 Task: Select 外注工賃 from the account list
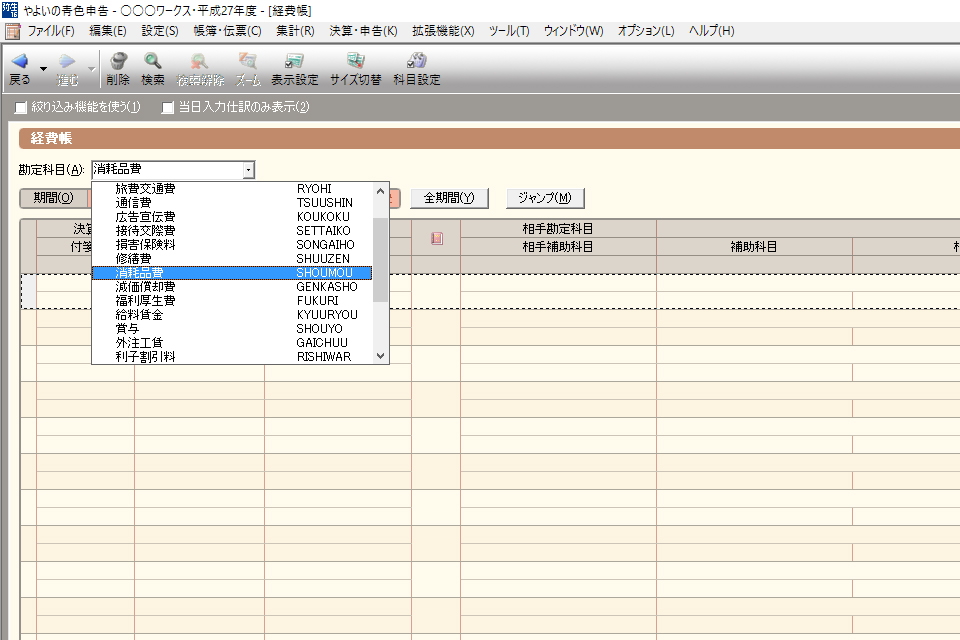232,343
